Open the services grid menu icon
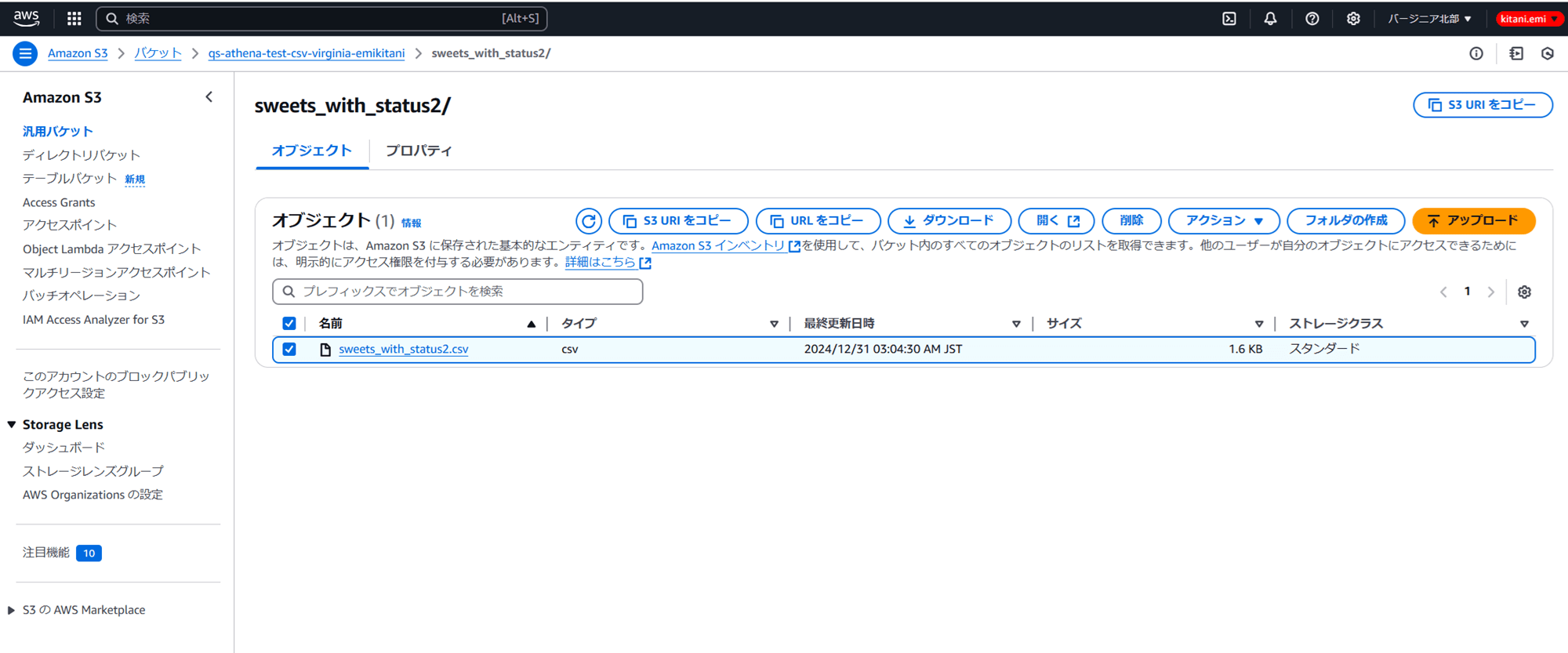Image resolution: width=1568 pixels, height=653 pixels. (x=74, y=18)
